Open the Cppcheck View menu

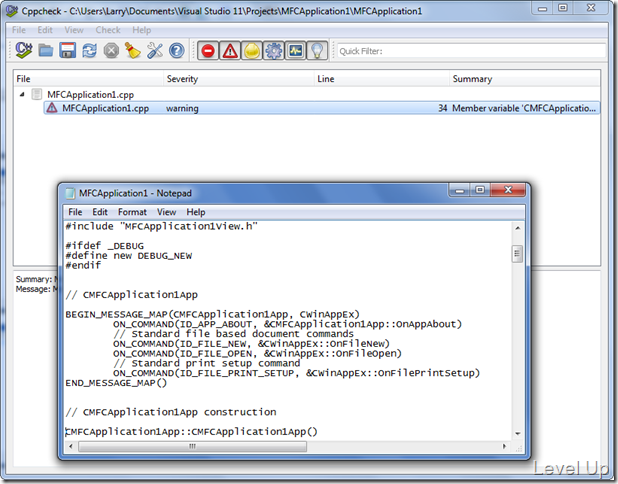tap(74, 30)
